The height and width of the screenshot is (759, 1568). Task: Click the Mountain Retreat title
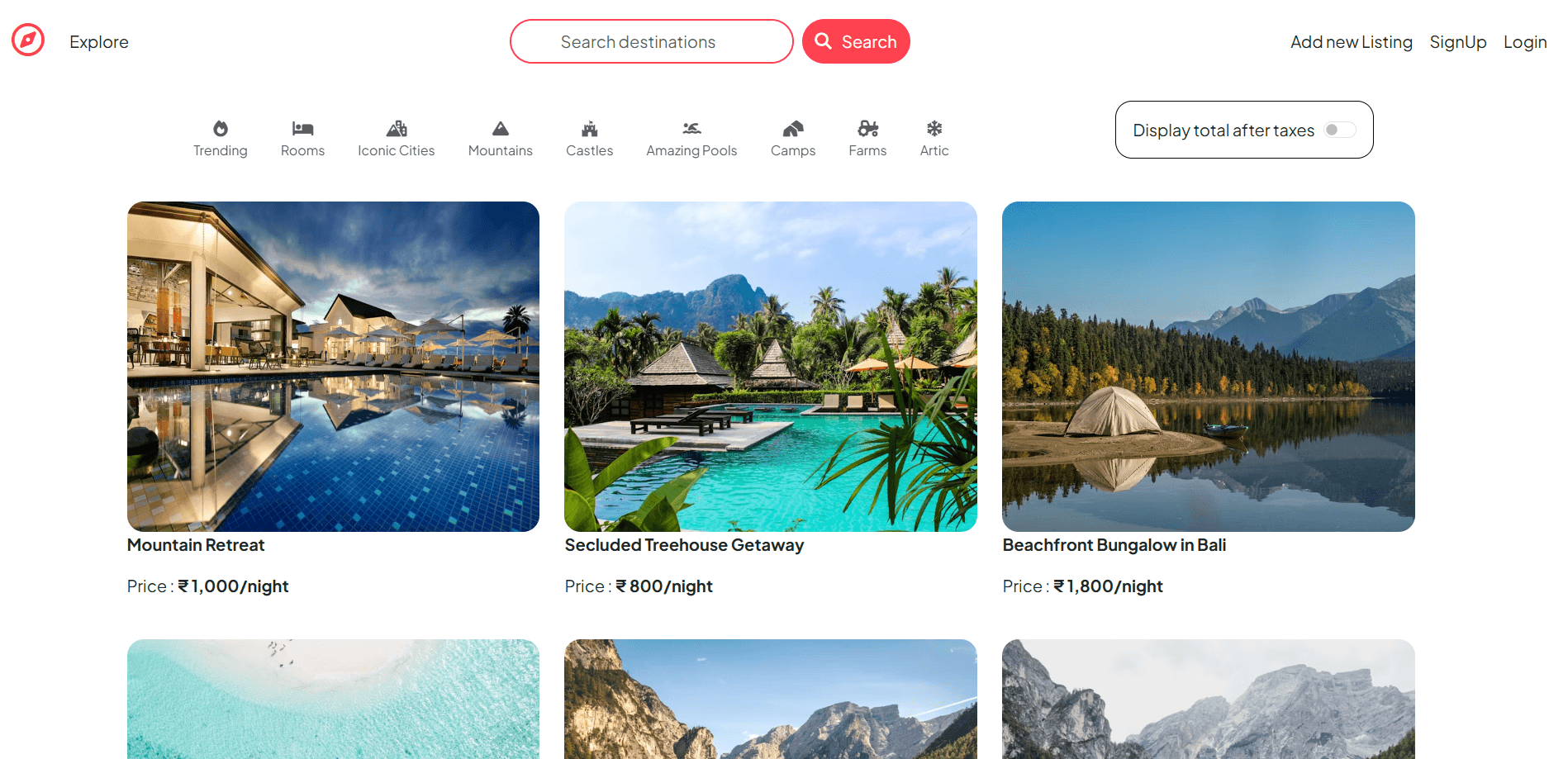tap(196, 545)
